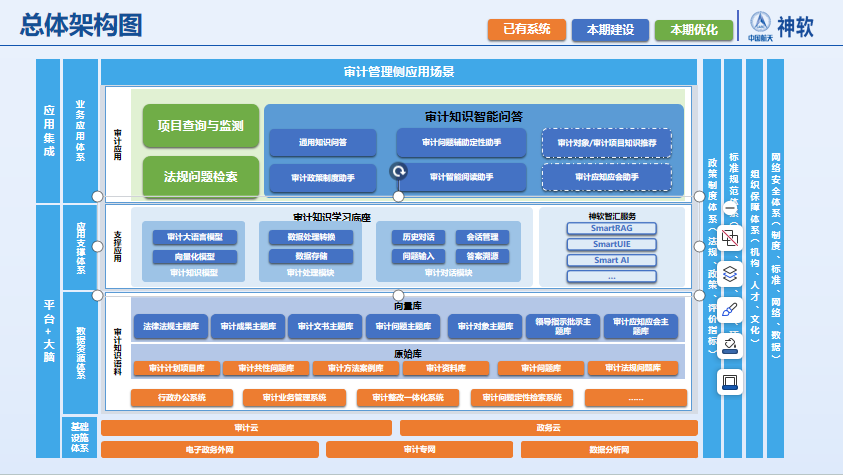Click the 已有系统 orange legend box
843x475 pixels.
(526, 30)
